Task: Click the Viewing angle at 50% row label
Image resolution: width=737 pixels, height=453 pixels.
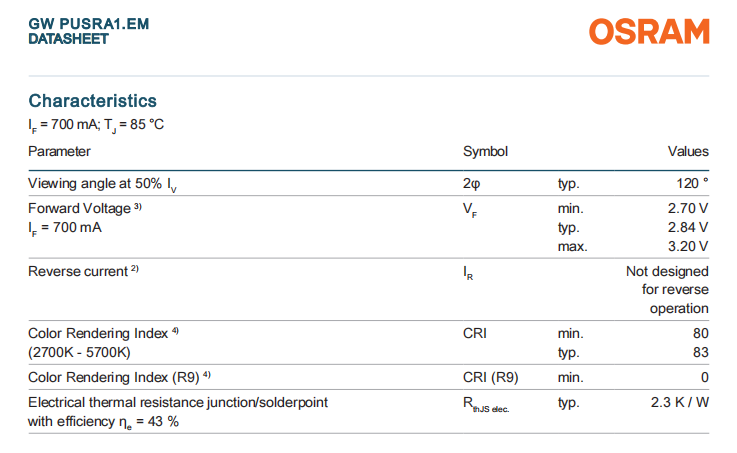Action: click(x=102, y=184)
